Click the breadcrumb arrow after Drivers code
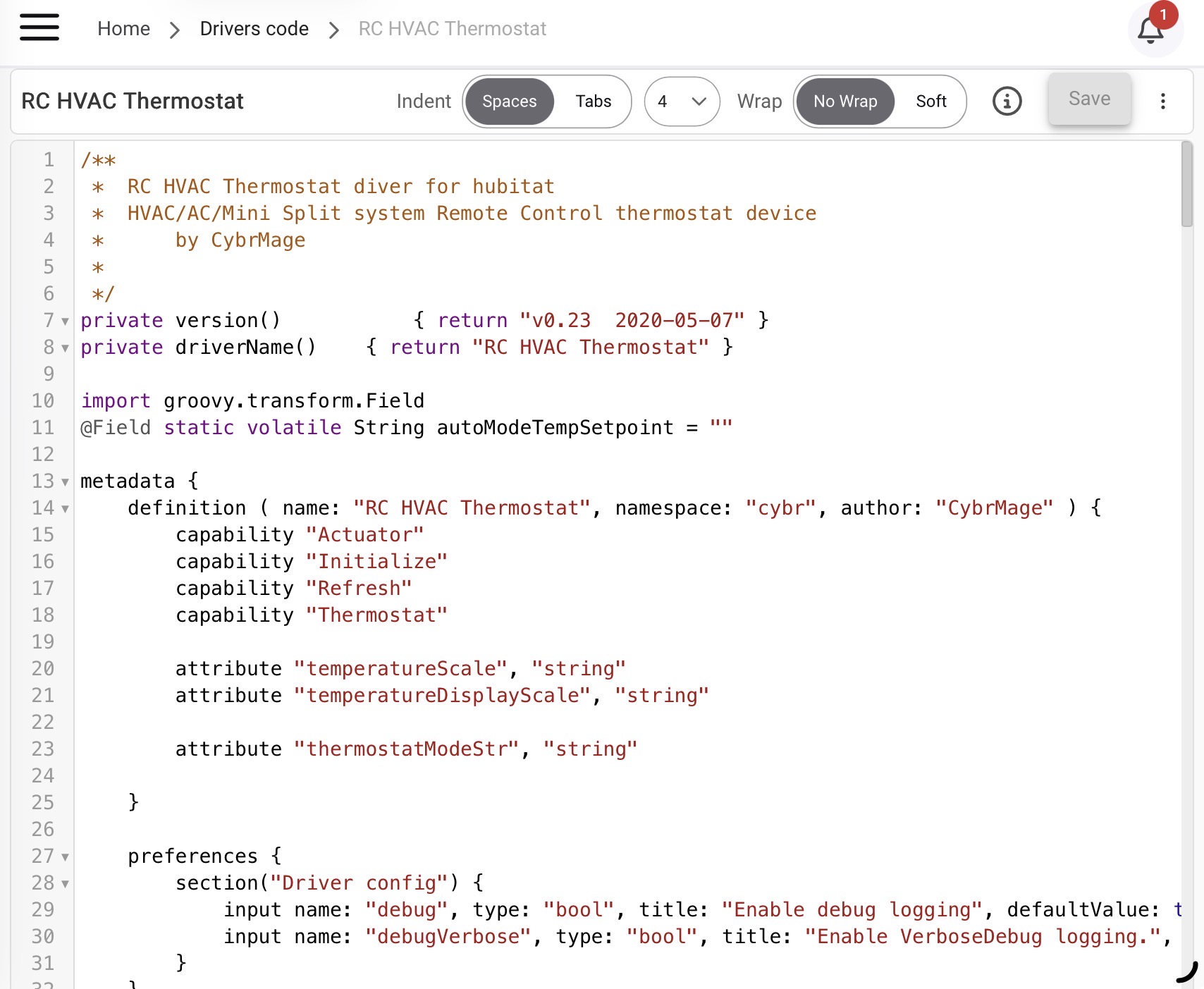This screenshot has height=989, width=1204. point(334,30)
